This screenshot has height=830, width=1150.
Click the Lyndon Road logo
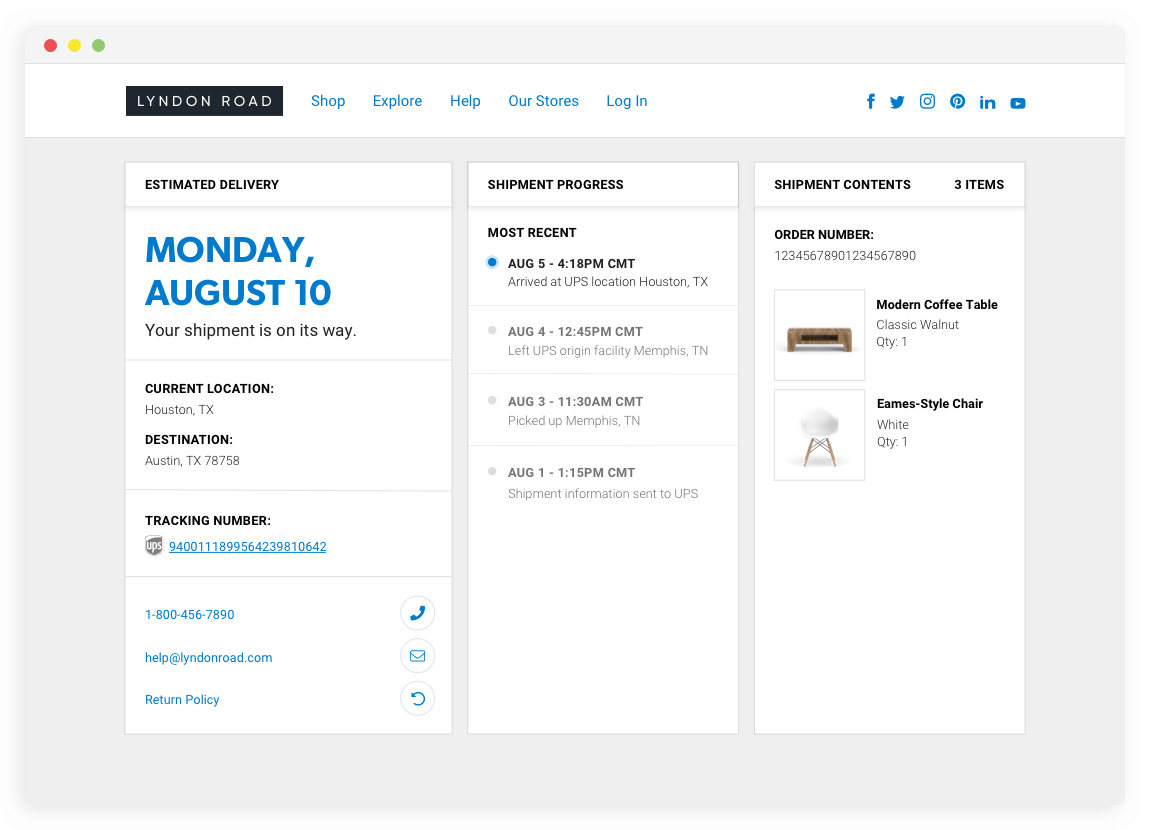tap(204, 101)
